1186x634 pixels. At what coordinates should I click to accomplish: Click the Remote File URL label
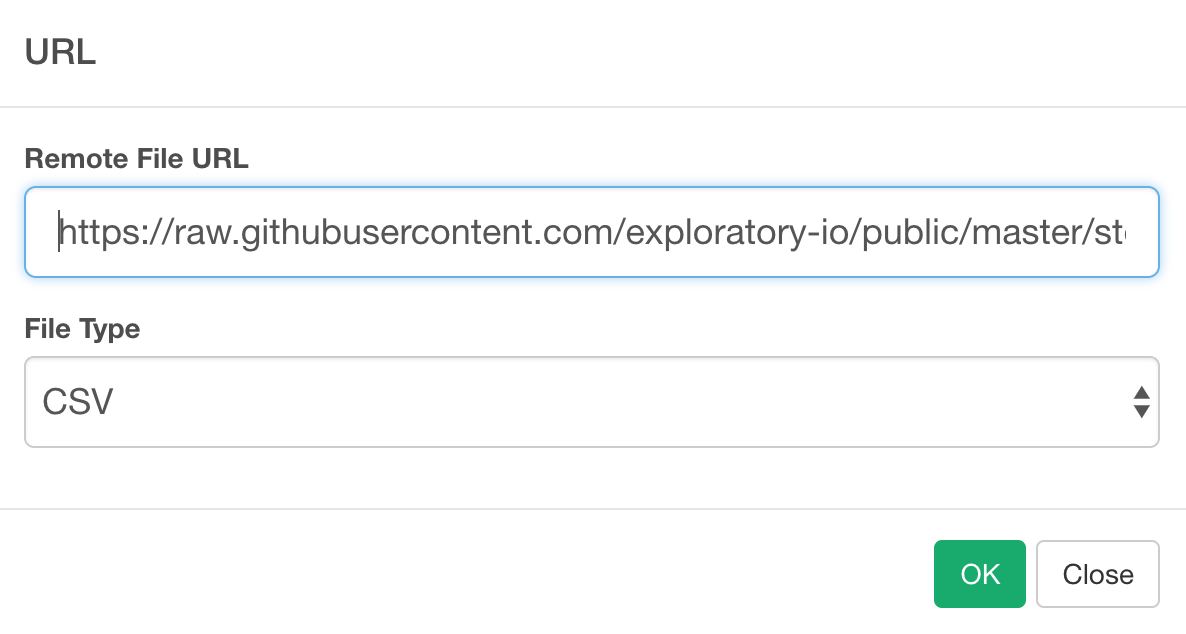tap(136, 159)
